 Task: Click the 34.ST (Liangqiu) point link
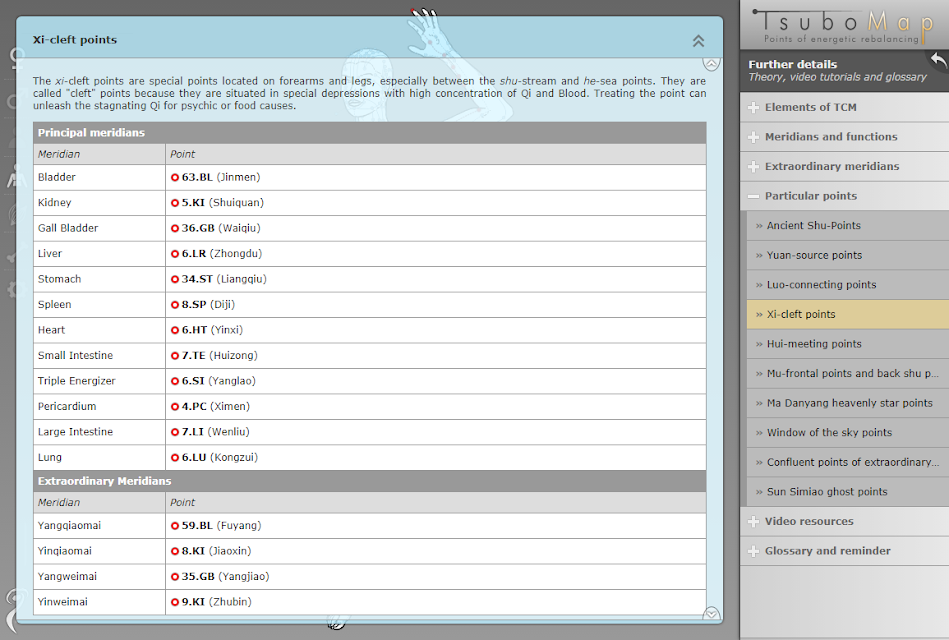point(224,279)
